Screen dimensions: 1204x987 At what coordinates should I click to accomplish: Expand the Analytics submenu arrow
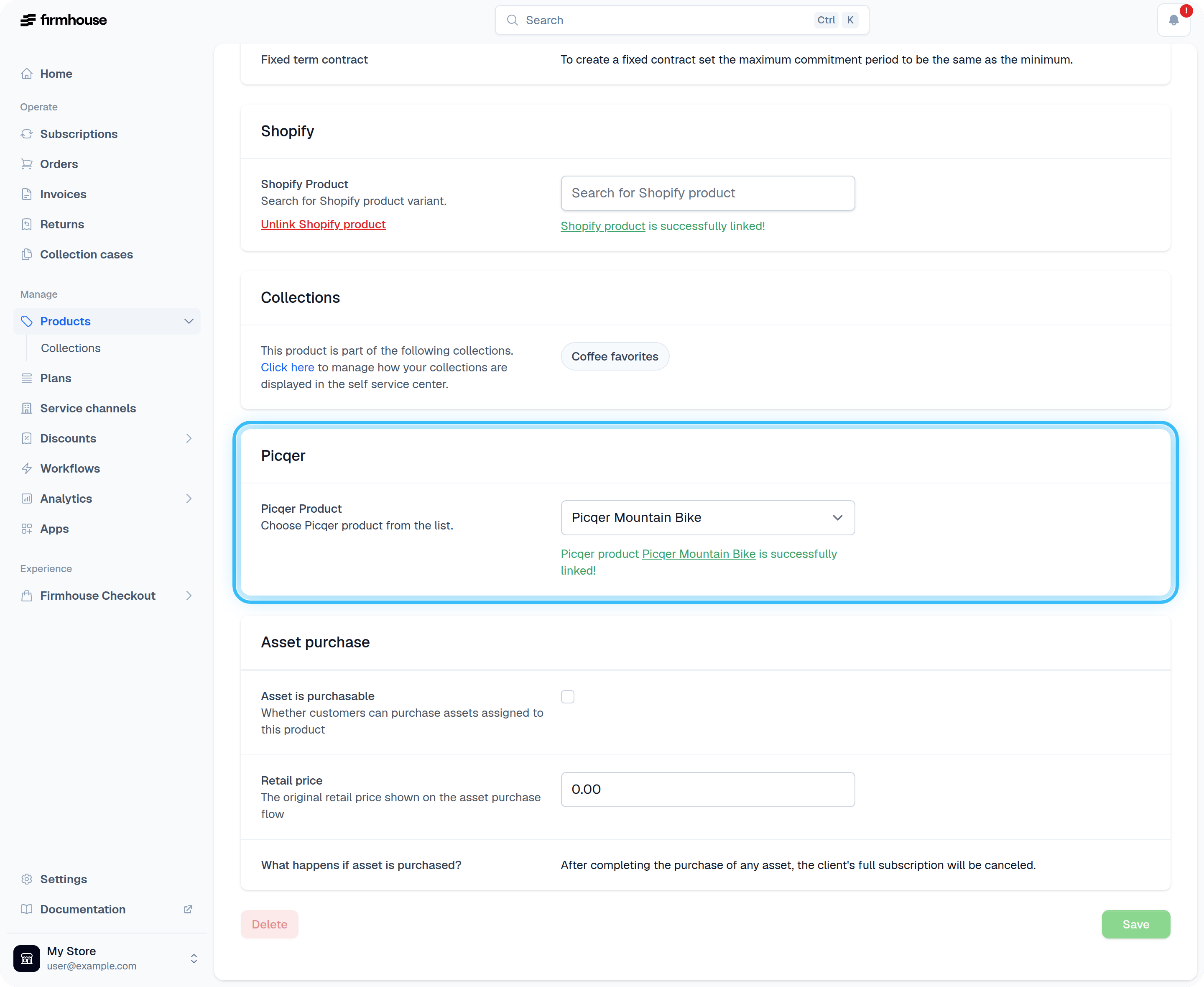pyautogui.click(x=189, y=499)
